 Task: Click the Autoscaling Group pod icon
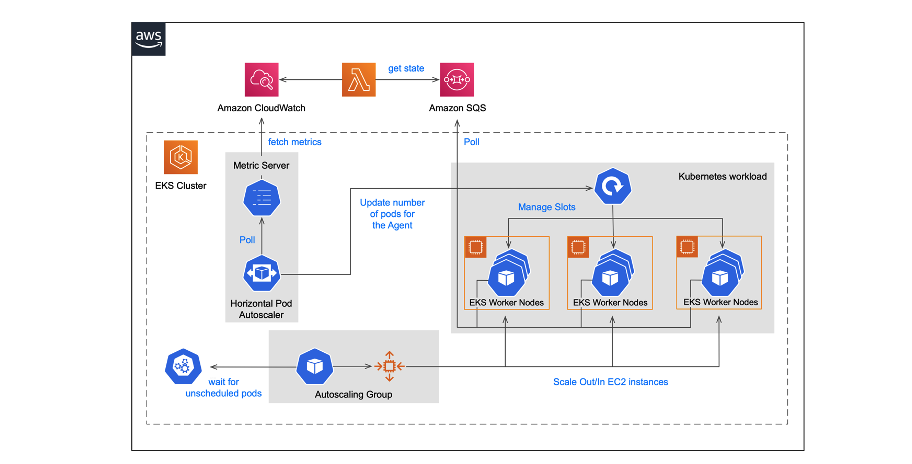coord(316,367)
